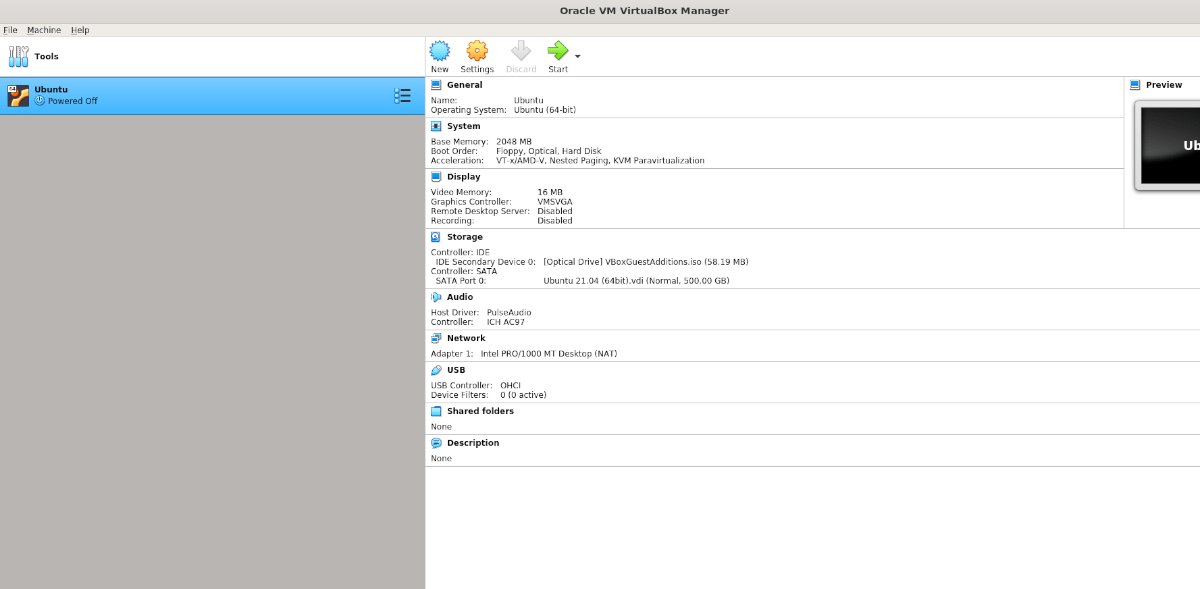Viewport: 1200px width, 589px height.
Task: Click the Shared folders section icon
Action: coord(435,411)
